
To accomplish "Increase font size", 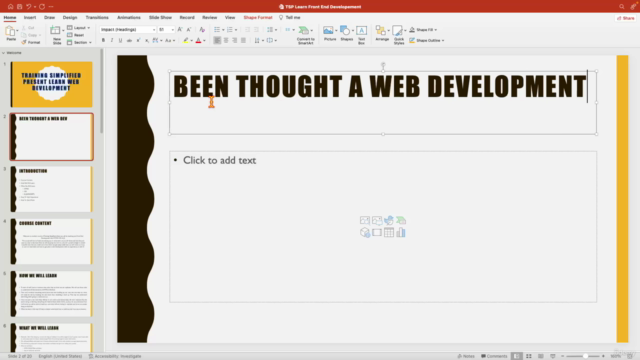I will [180, 29].
